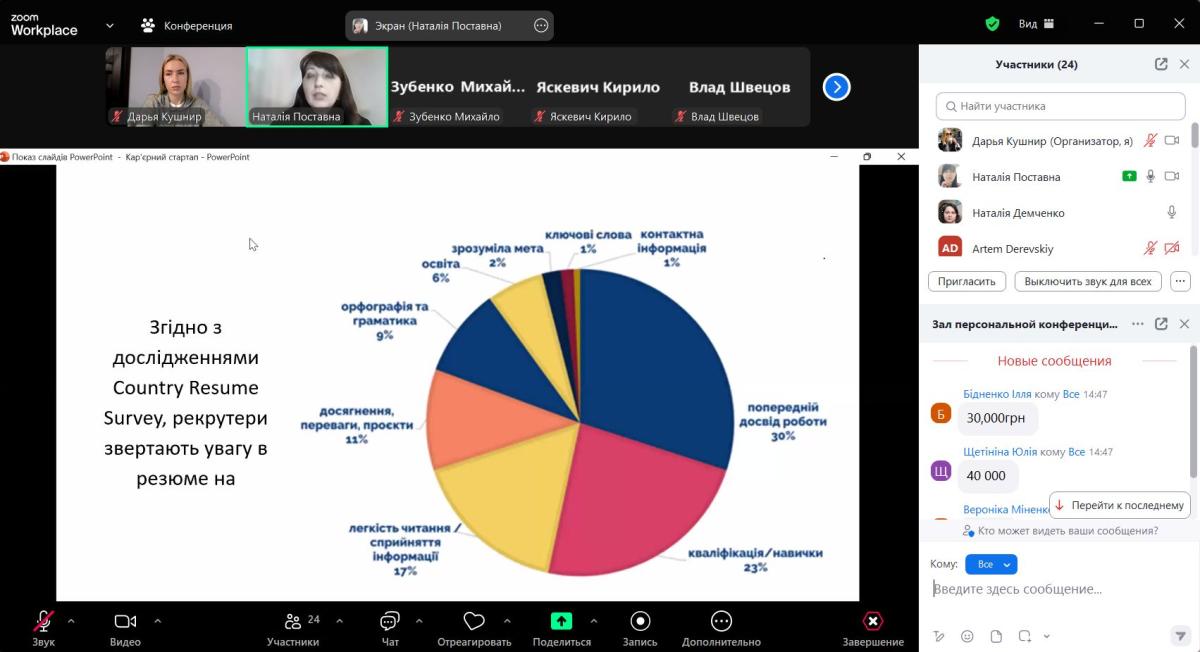Expand audio options caret beside Звук
This screenshot has width=1200, height=652.
point(70,620)
